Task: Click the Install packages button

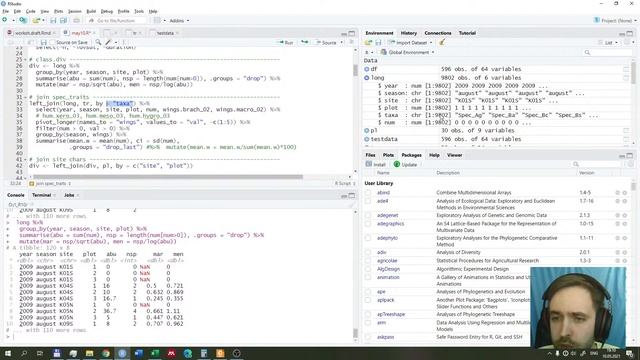Action: (x=376, y=164)
